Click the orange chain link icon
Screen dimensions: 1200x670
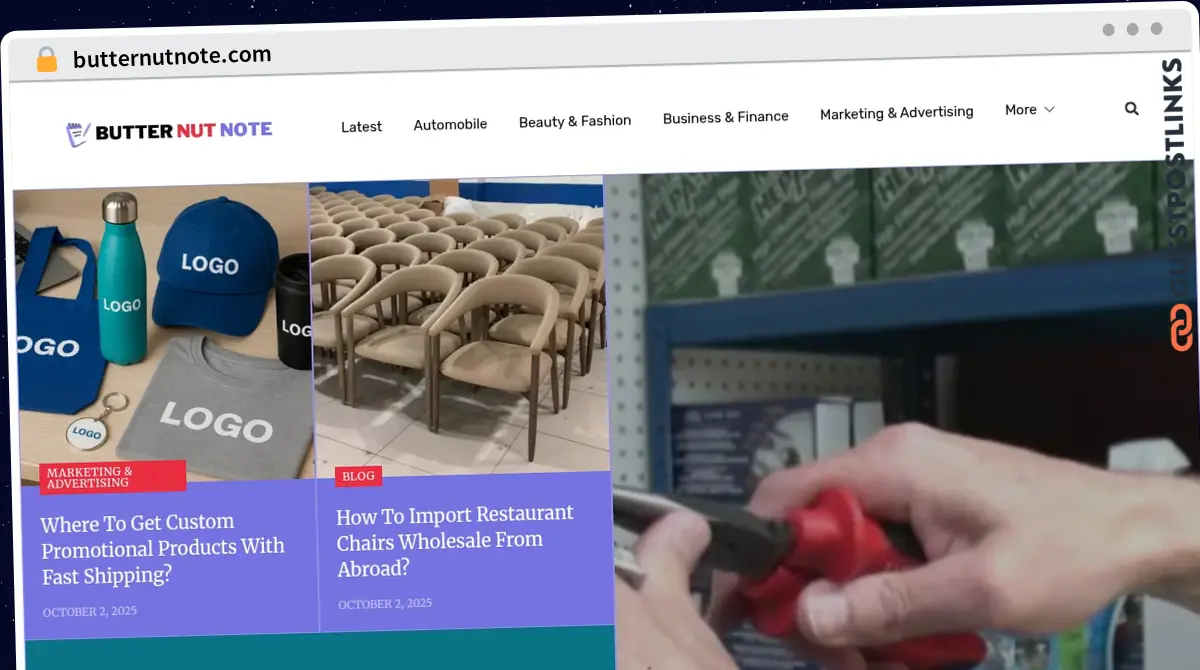click(1181, 329)
